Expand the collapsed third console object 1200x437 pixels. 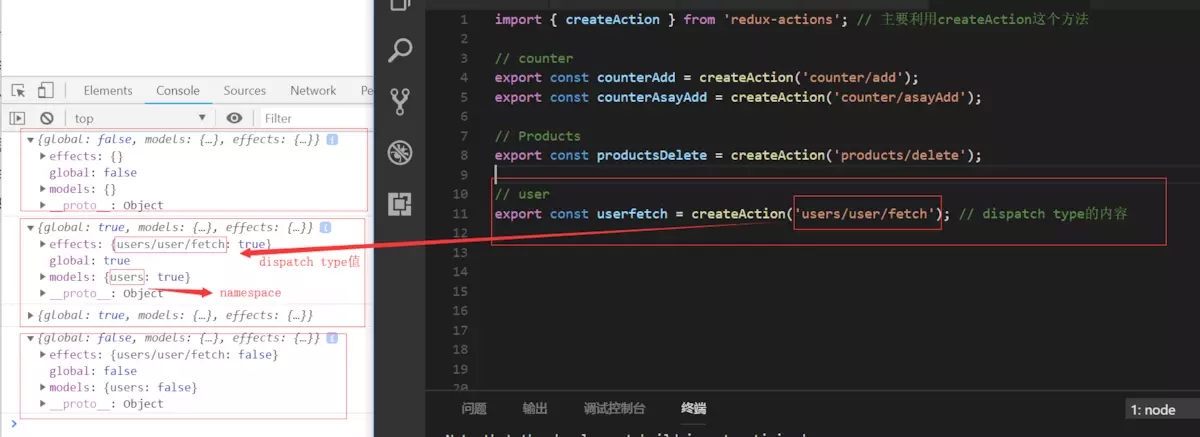coord(30,315)
